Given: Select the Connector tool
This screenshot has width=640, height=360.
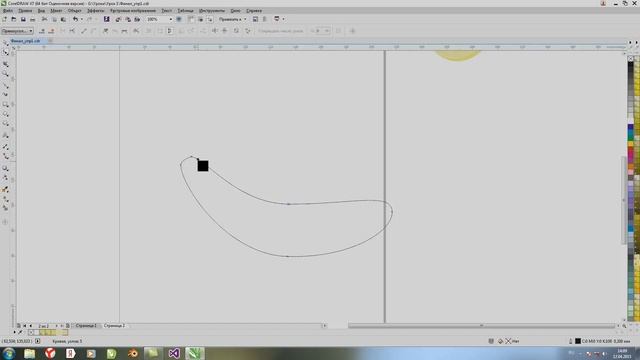Looking at the screenshot, I should (5, 156).
